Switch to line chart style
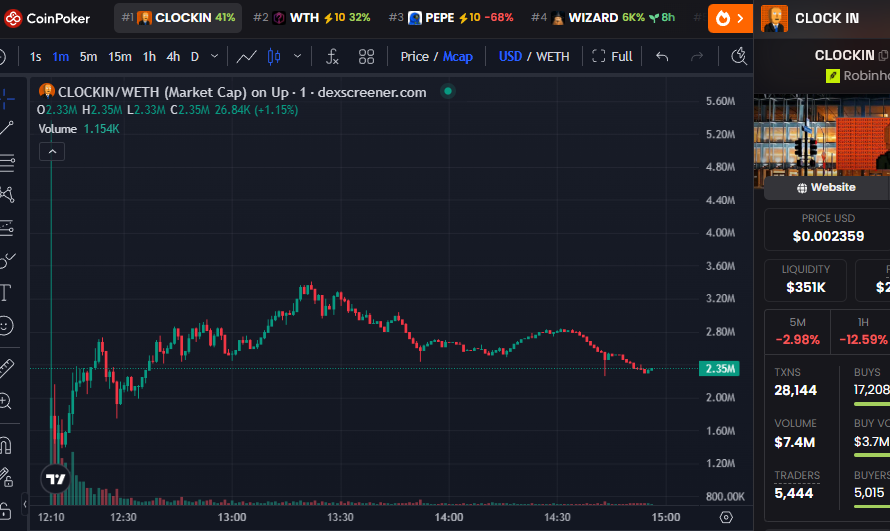The height and width of the screenshot is (531, 890). (x=246, y=56)
